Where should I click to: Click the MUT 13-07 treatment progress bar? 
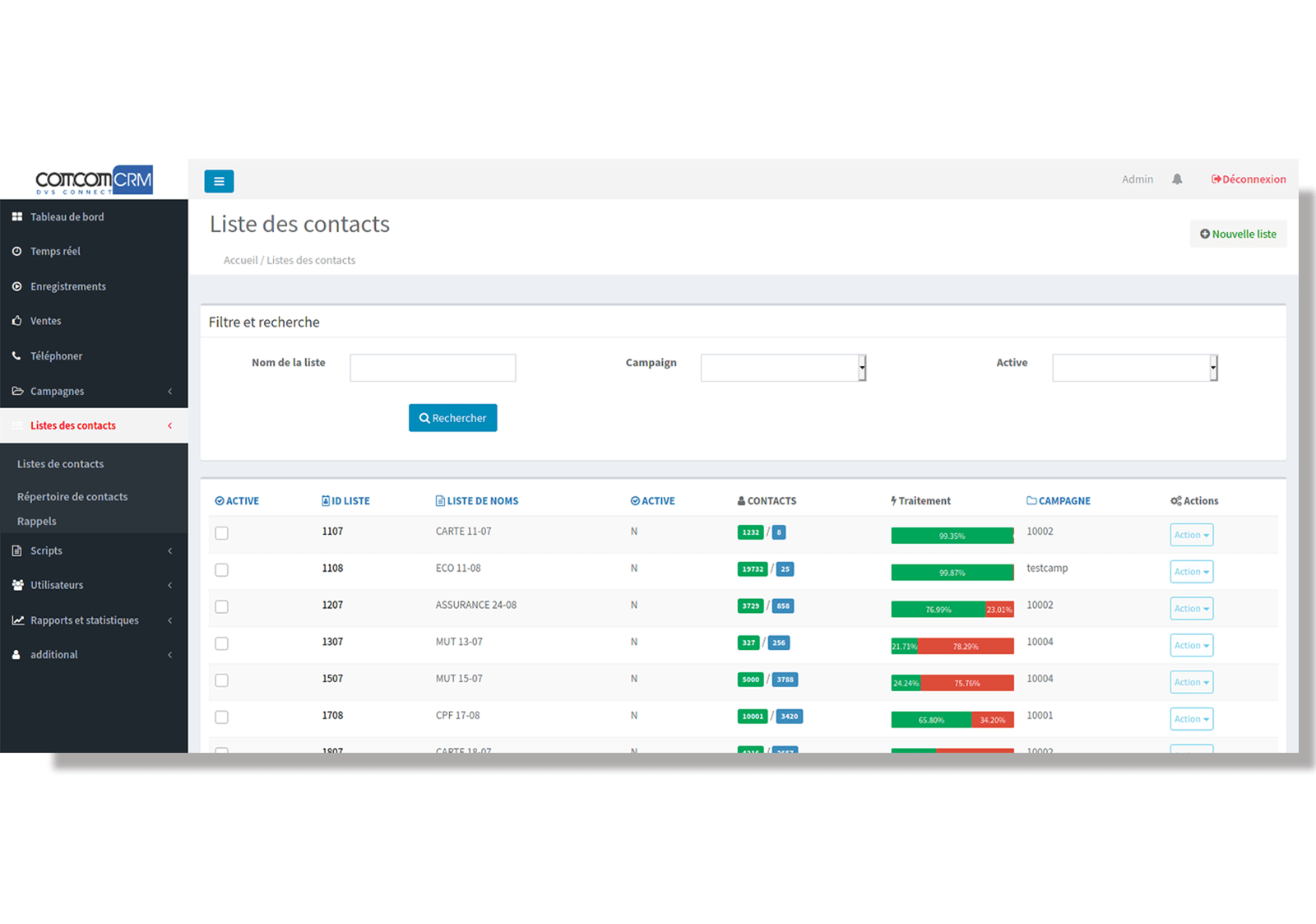point(952,647)
